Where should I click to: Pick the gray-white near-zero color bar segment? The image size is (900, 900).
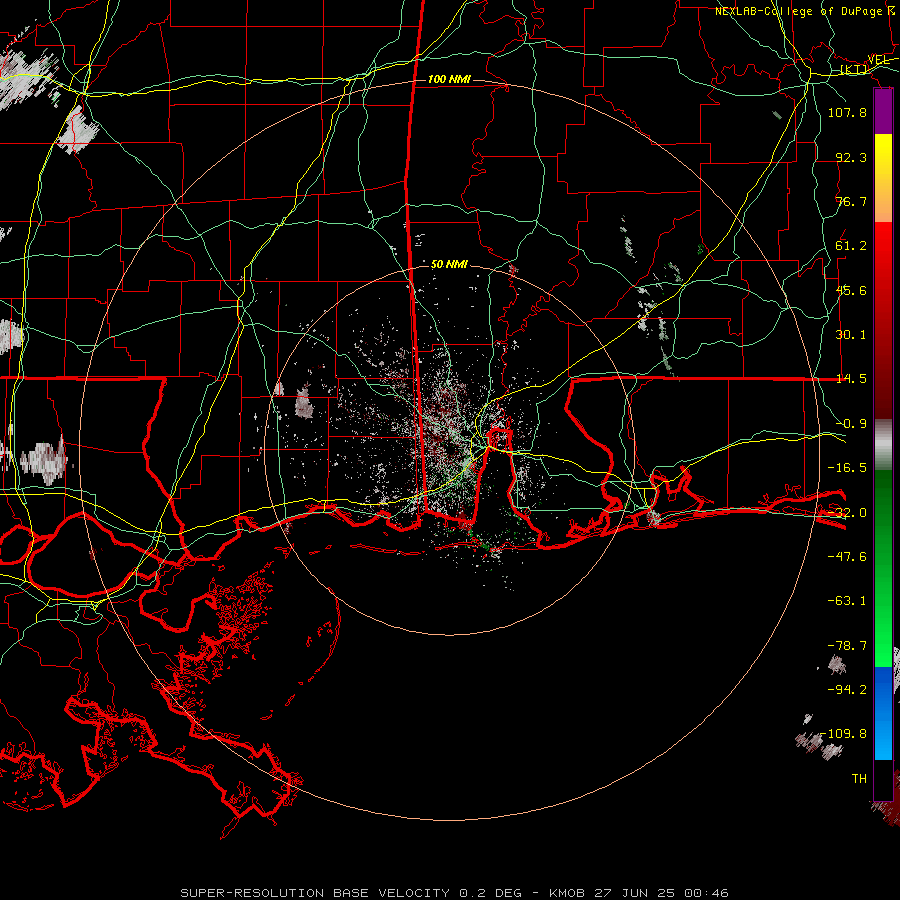click(x=883, y=445)
